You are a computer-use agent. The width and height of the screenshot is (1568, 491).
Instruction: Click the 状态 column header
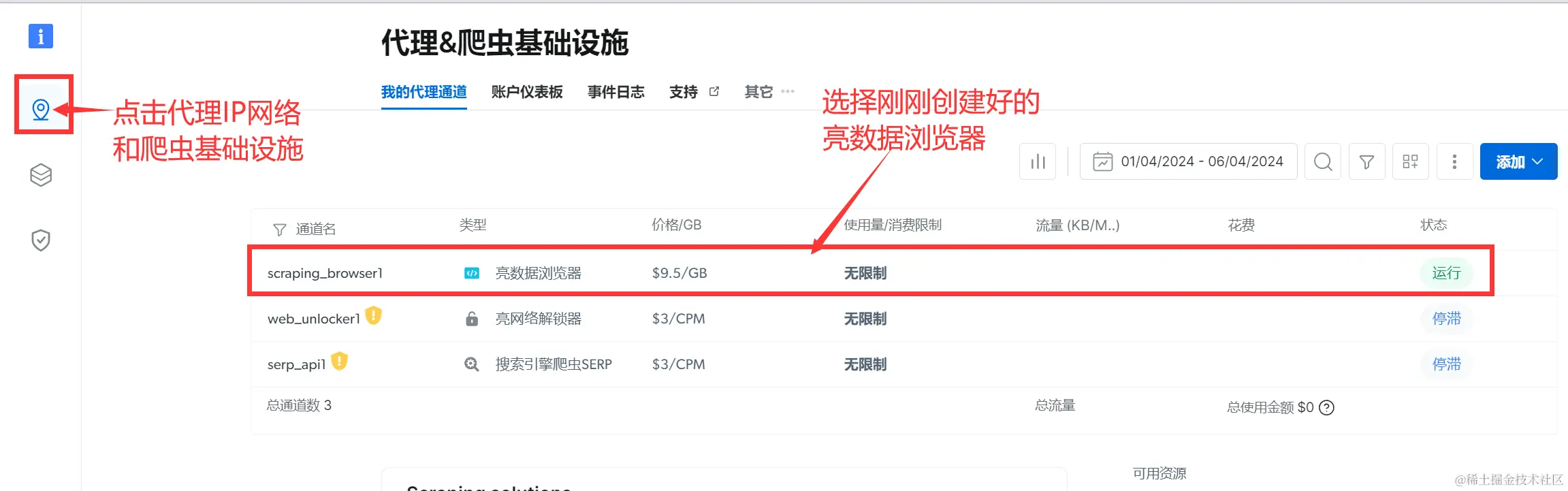[x=1433, y=225]
